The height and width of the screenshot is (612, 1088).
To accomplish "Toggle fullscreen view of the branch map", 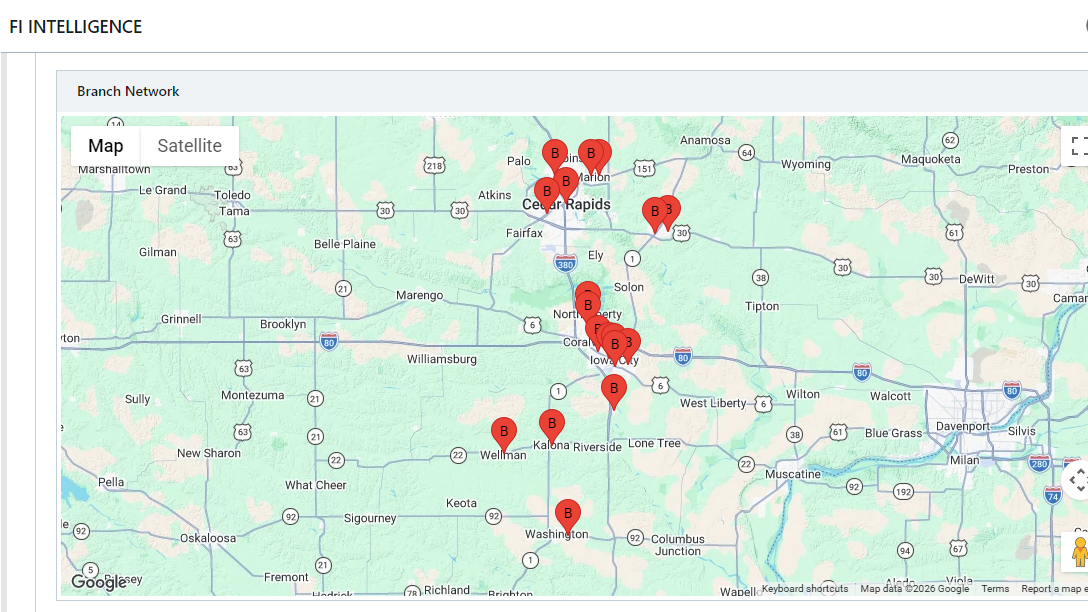I will [1077, 146].
